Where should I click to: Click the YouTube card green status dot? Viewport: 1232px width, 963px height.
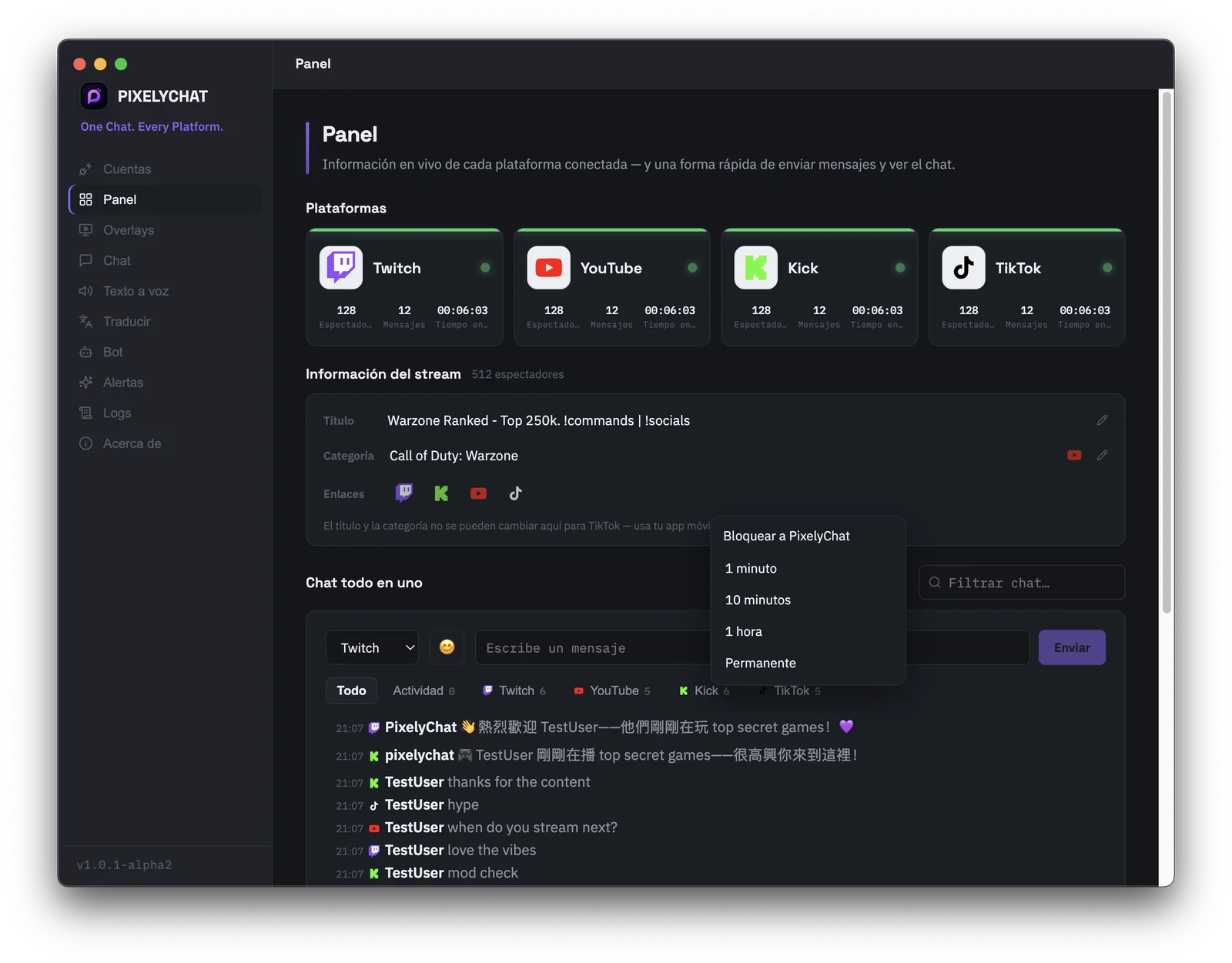tap(692, 268)
